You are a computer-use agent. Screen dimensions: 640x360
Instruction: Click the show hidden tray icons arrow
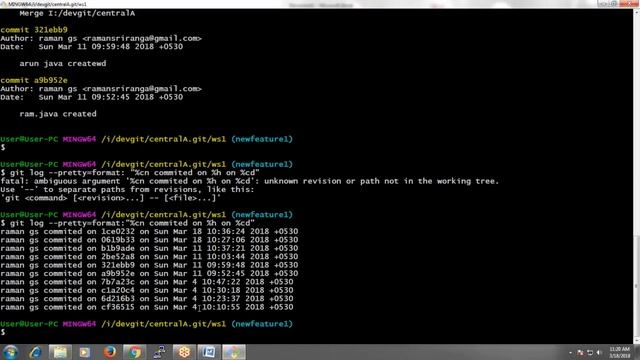pyautogui.click(x=570, y=353)
